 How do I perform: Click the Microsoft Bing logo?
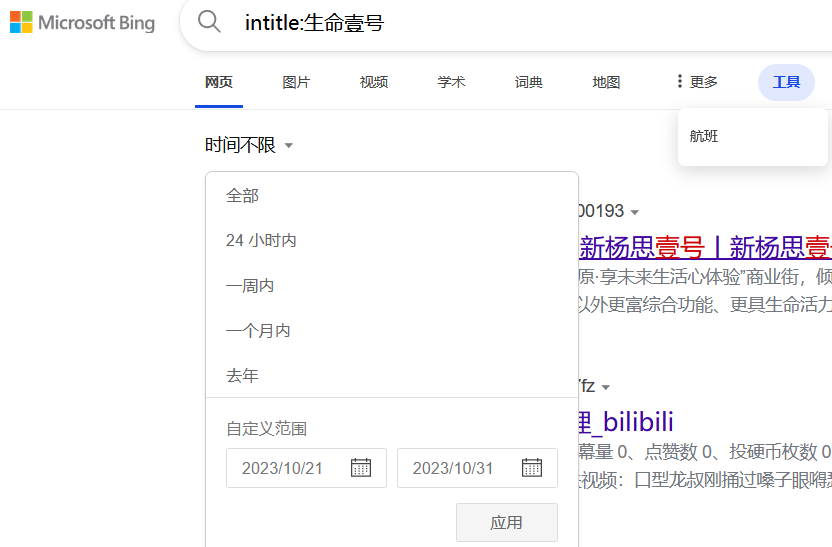click(x=82, y=22)
